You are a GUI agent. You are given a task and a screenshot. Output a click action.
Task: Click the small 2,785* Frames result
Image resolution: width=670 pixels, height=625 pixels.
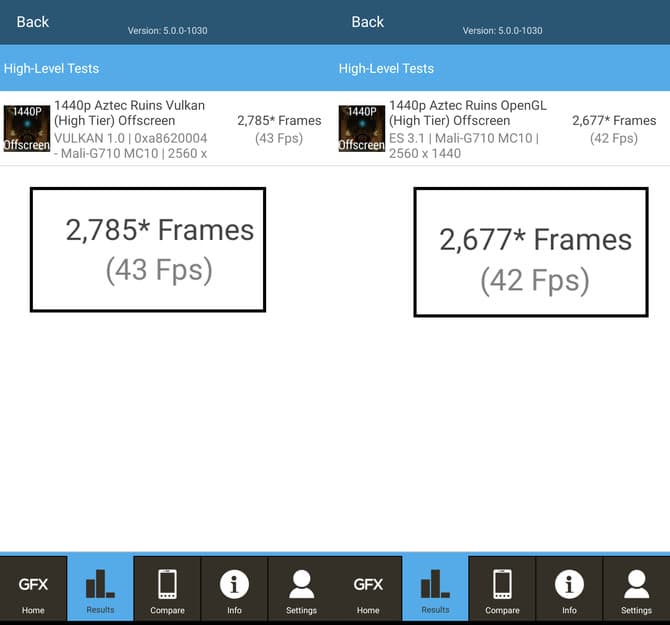279,120
